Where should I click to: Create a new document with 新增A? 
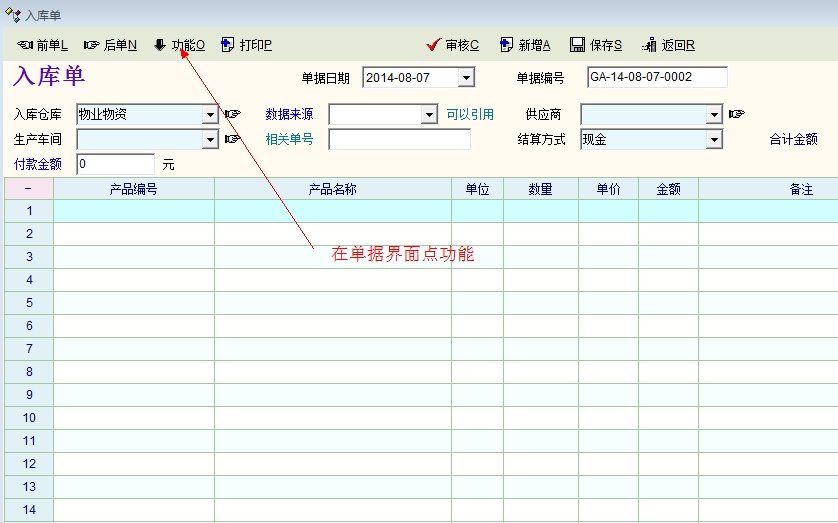pos(524,45)
